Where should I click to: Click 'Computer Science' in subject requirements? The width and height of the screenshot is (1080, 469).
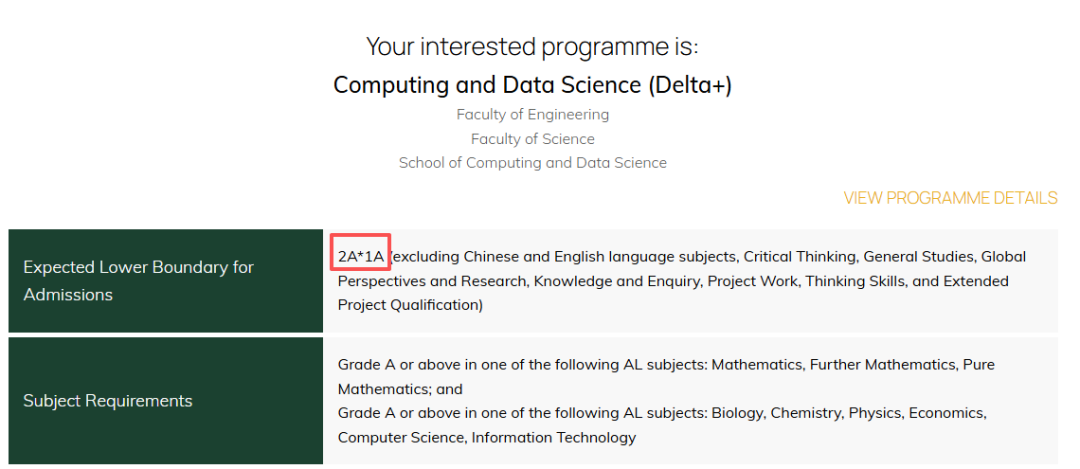(400, 437)
